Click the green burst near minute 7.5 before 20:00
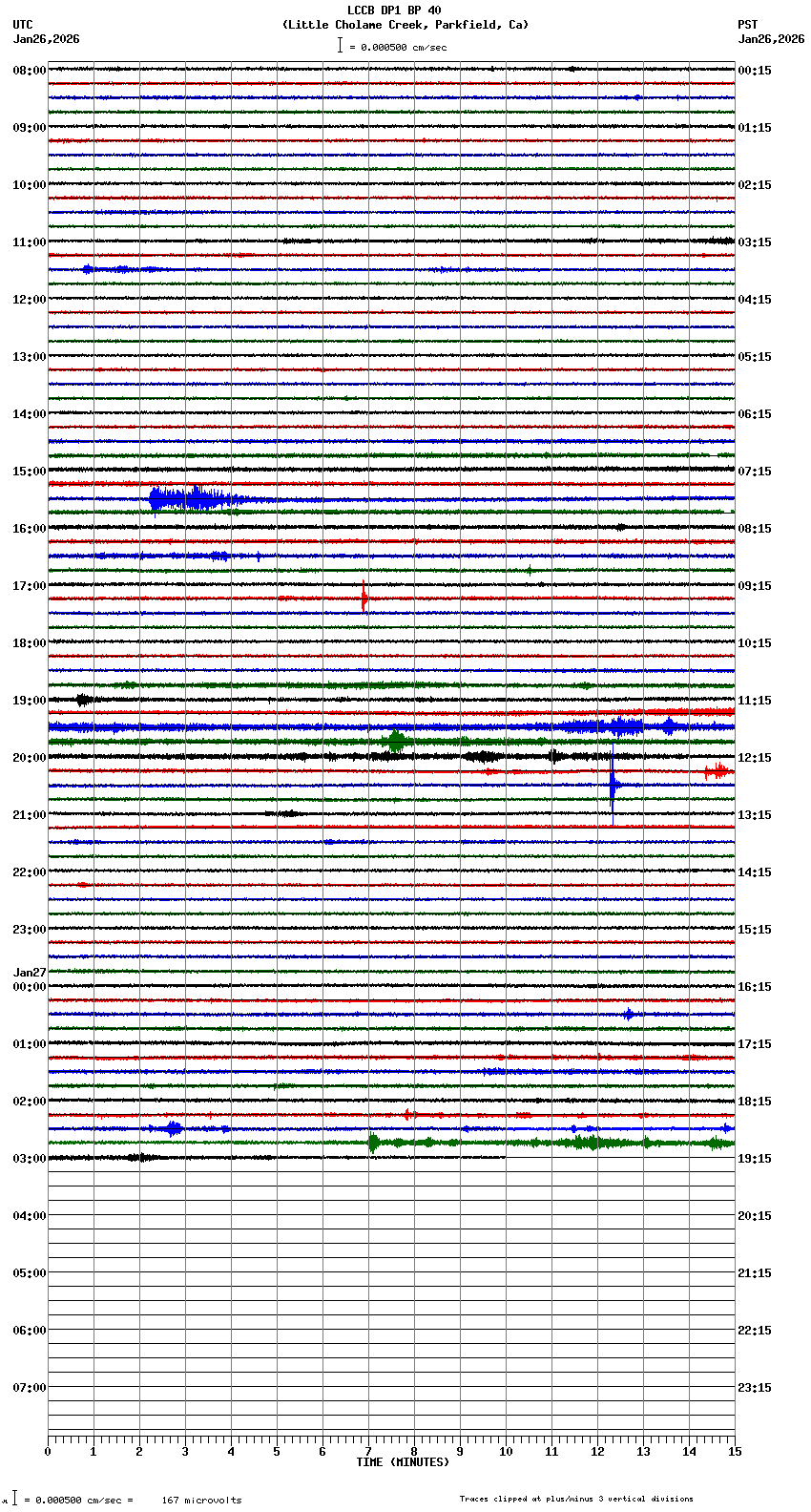811x1512 pixels. [395, 741]
